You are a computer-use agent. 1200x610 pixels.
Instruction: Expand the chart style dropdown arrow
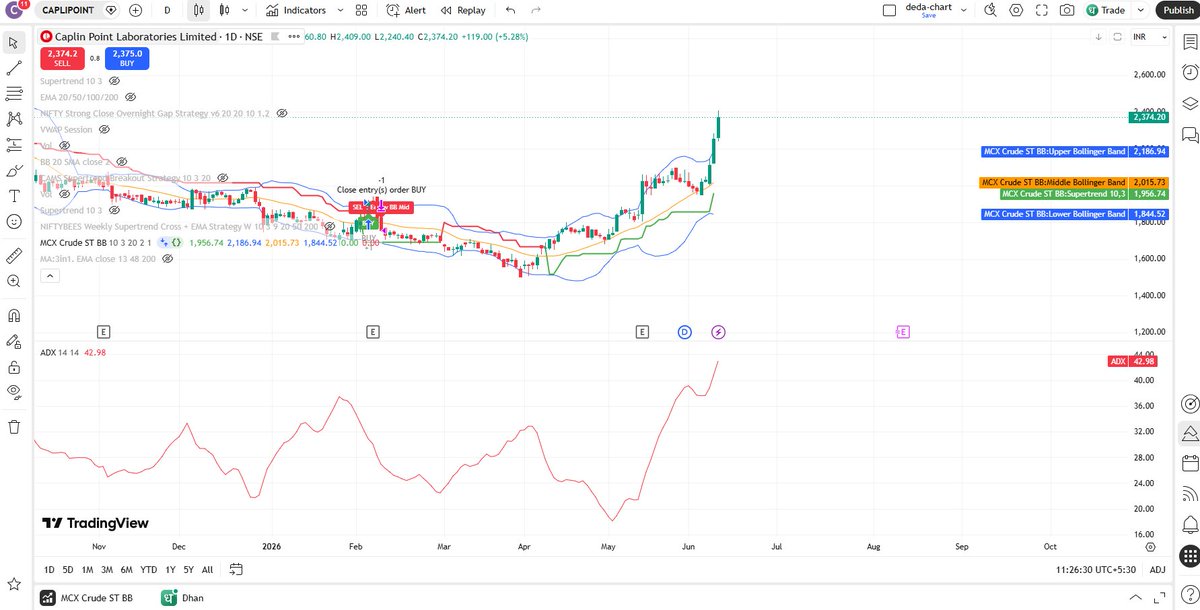pos(247,10)
